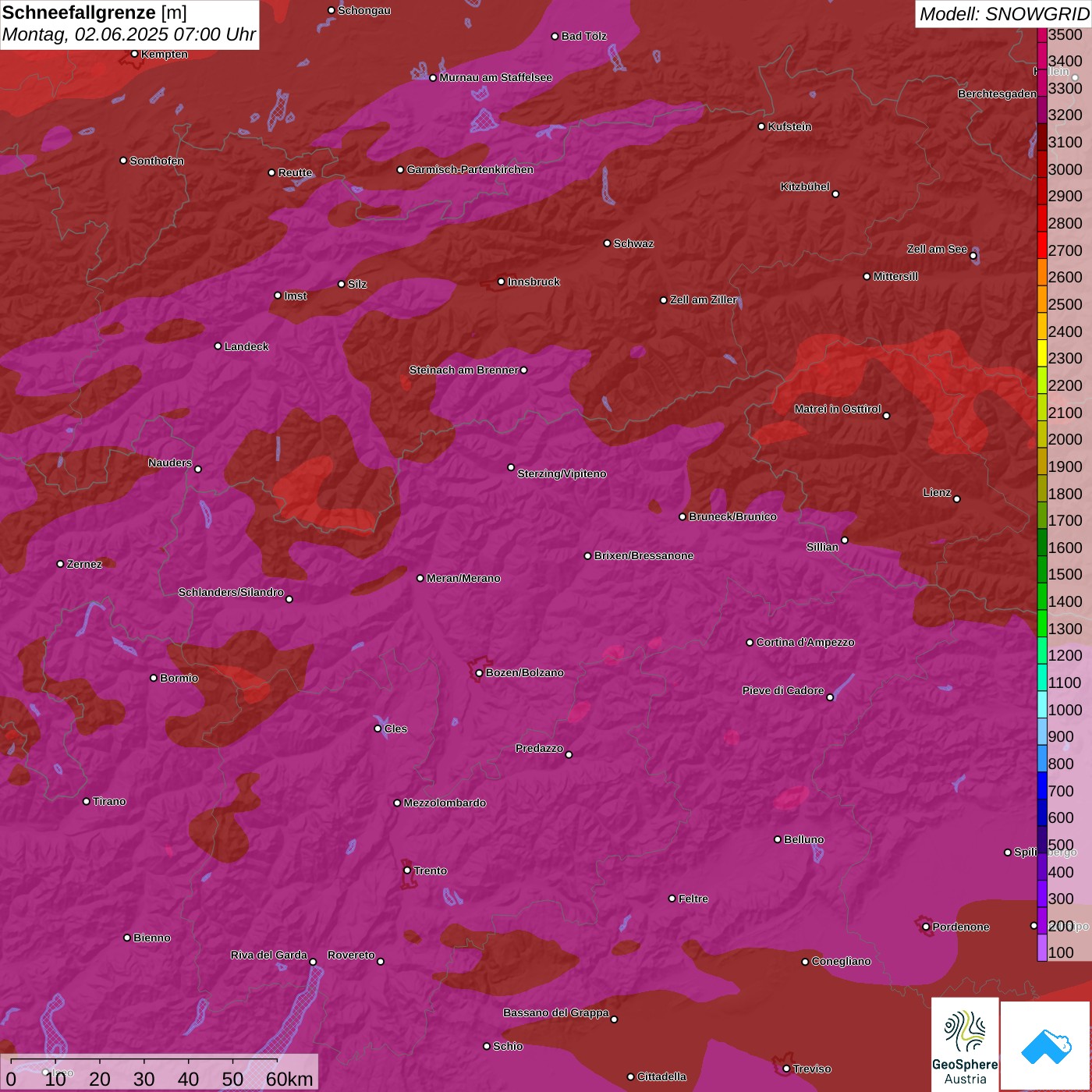Click the 'Berchtesgaden' label
The width and height of the screenshot is (1092, 1092).
[998, 94]
